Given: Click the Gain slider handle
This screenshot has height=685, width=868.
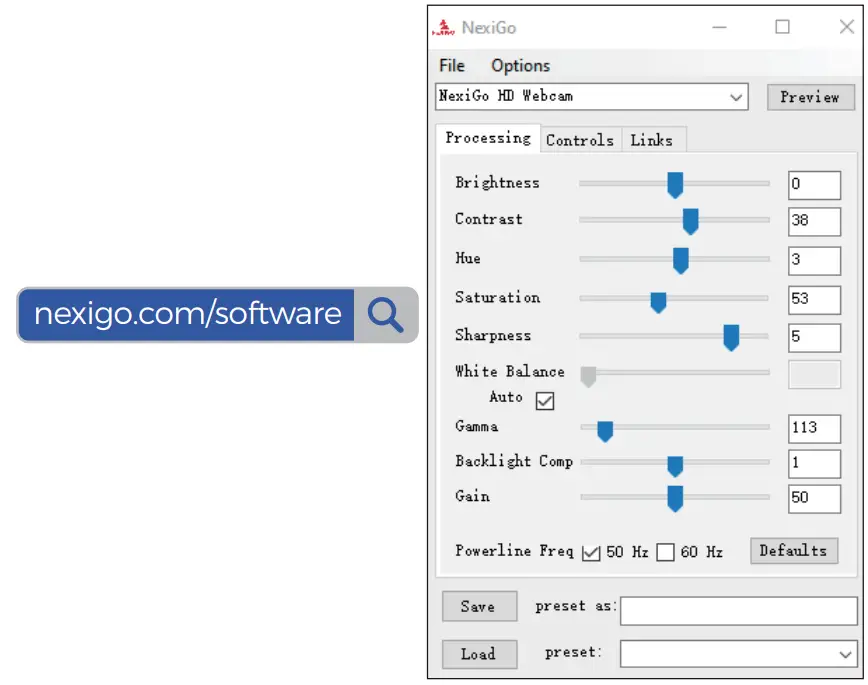Looking at the screenshot, I should pos(675,498).
